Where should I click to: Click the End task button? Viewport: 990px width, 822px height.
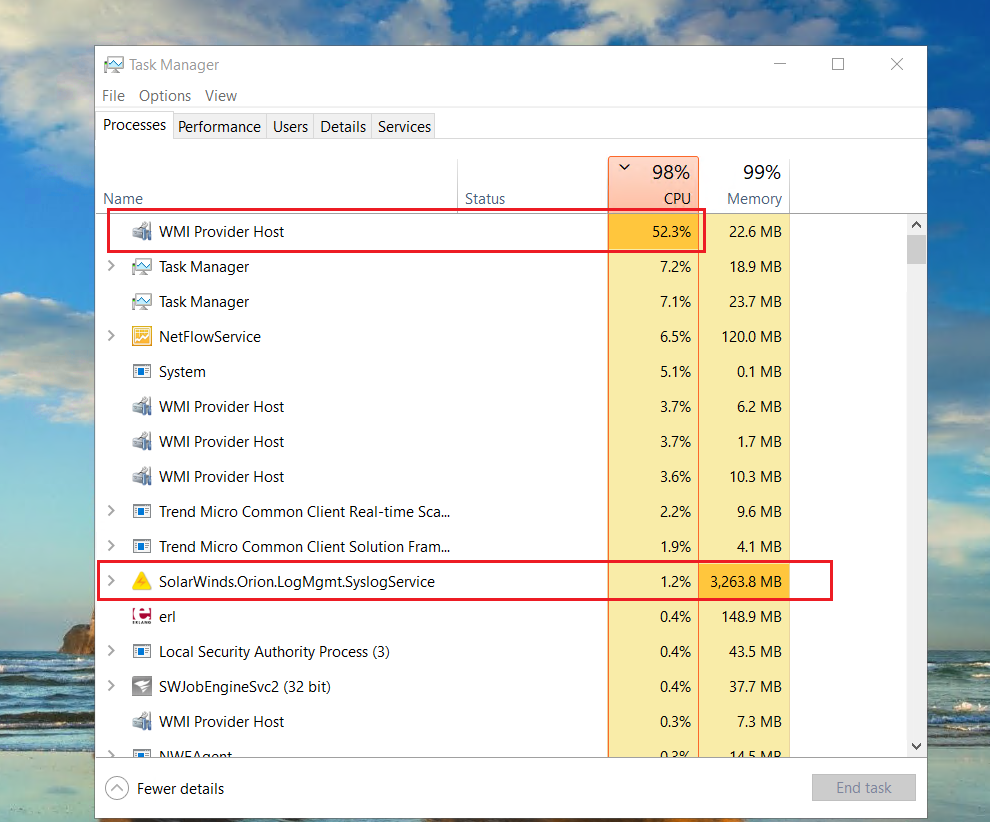864,787
